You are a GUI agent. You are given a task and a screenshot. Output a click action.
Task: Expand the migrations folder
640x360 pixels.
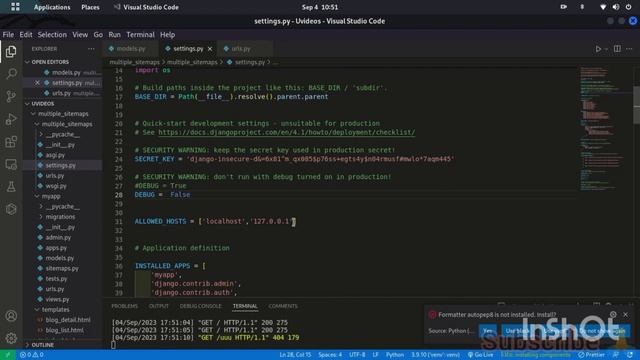(x=60, y=217)
